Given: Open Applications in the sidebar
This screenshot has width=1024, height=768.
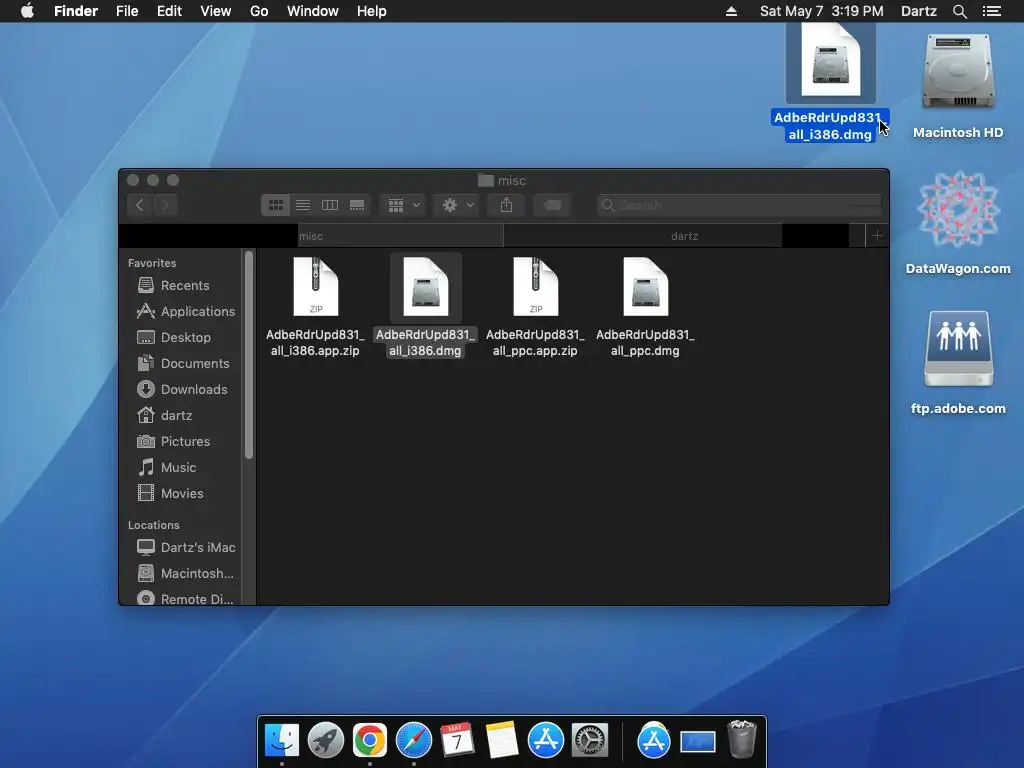Looking at the screenshot, I should [x=186, y=312].
